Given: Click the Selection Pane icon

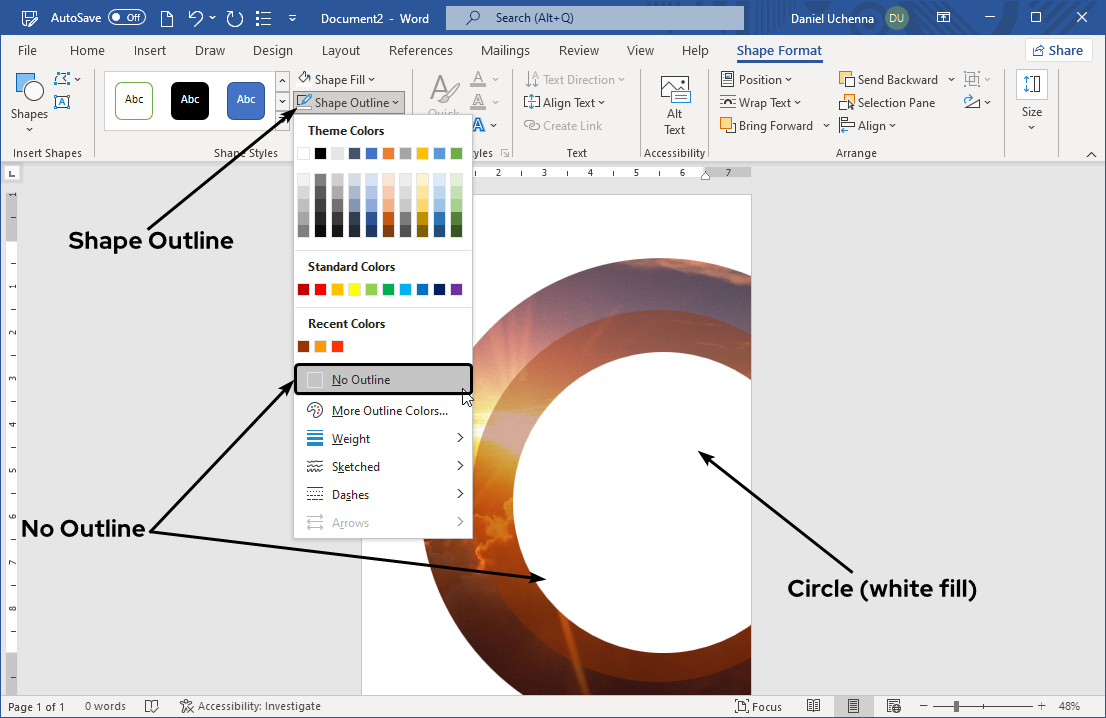Looking at the screenshot, I should point(847,103).
